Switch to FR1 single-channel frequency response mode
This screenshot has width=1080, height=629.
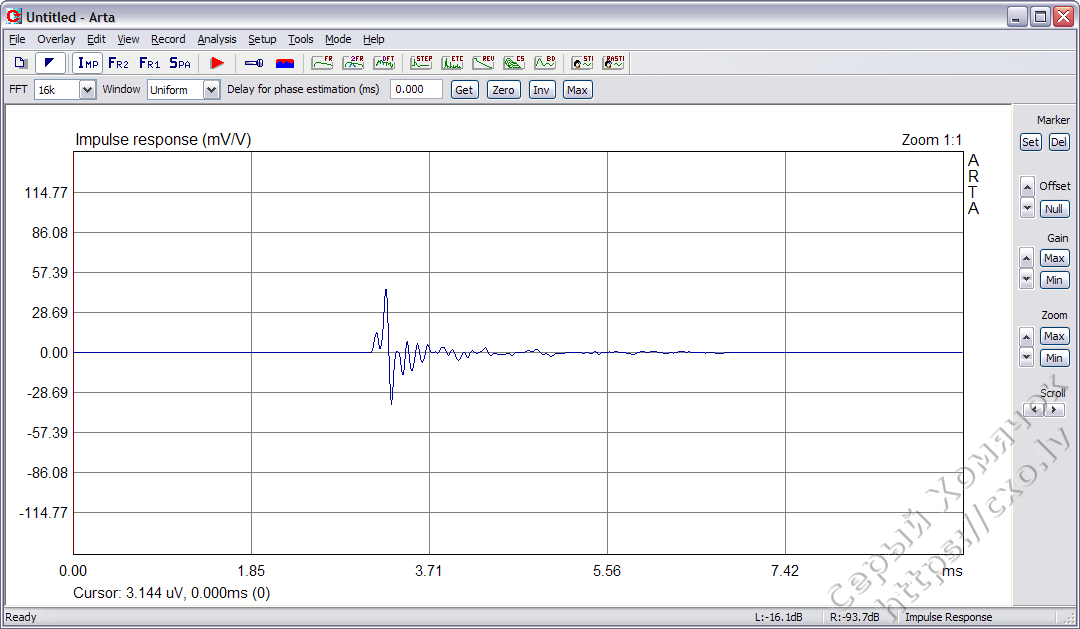149,62
